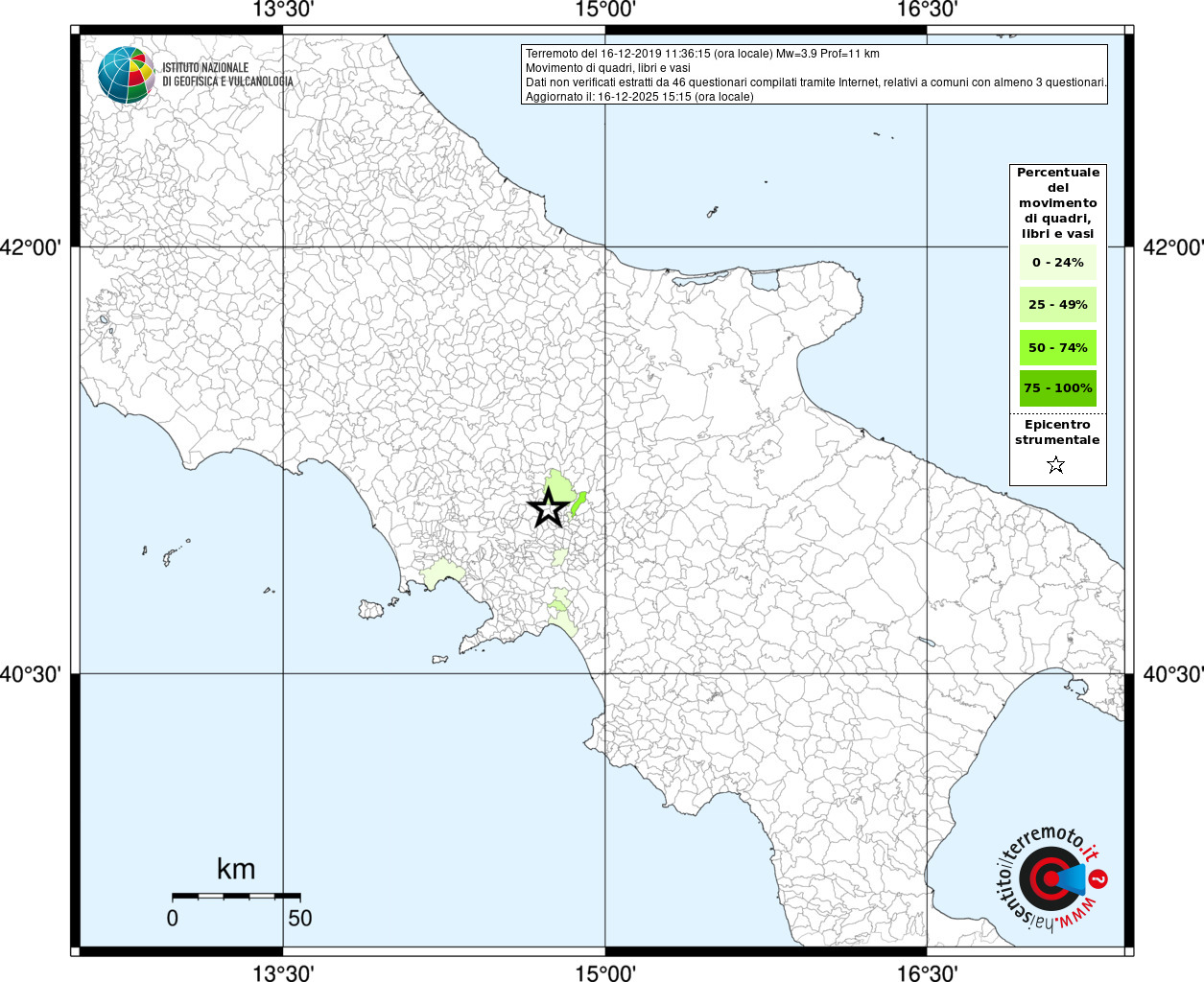Click the 'Epicentro strumentale' legend label

click(x=1057, y=433)
